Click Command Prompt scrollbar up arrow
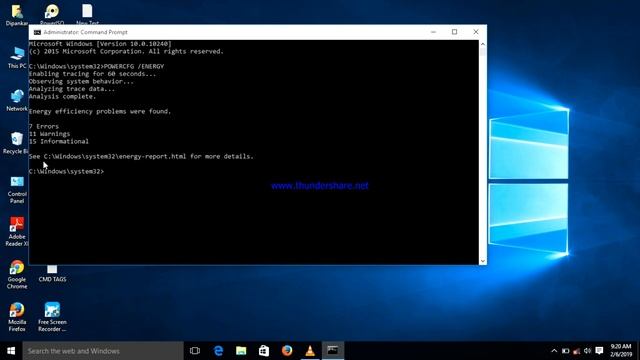The height and width of the screenshot is (360, 640). tap(483, 44)
